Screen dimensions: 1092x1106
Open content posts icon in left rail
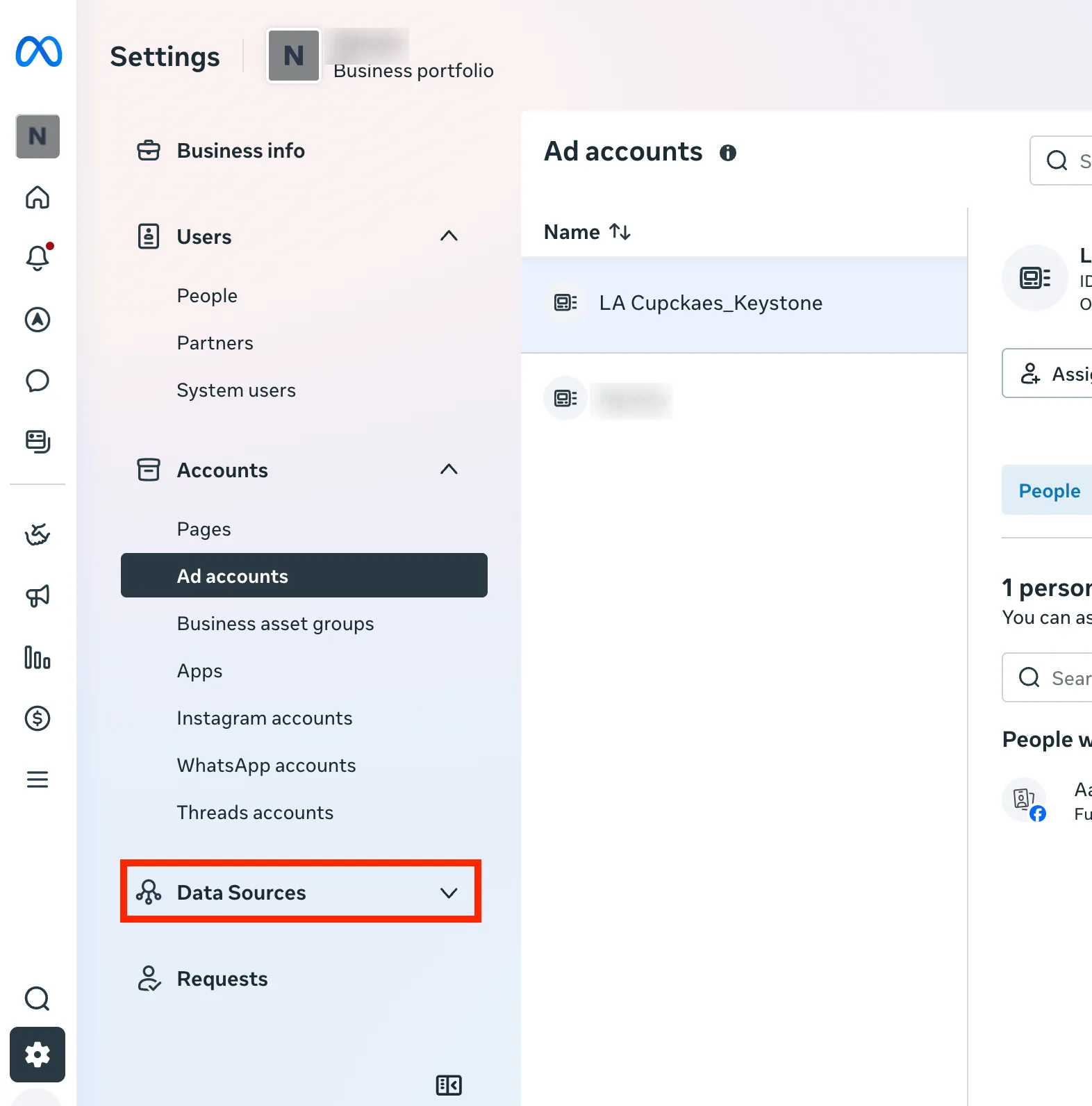tap(38, 441)
